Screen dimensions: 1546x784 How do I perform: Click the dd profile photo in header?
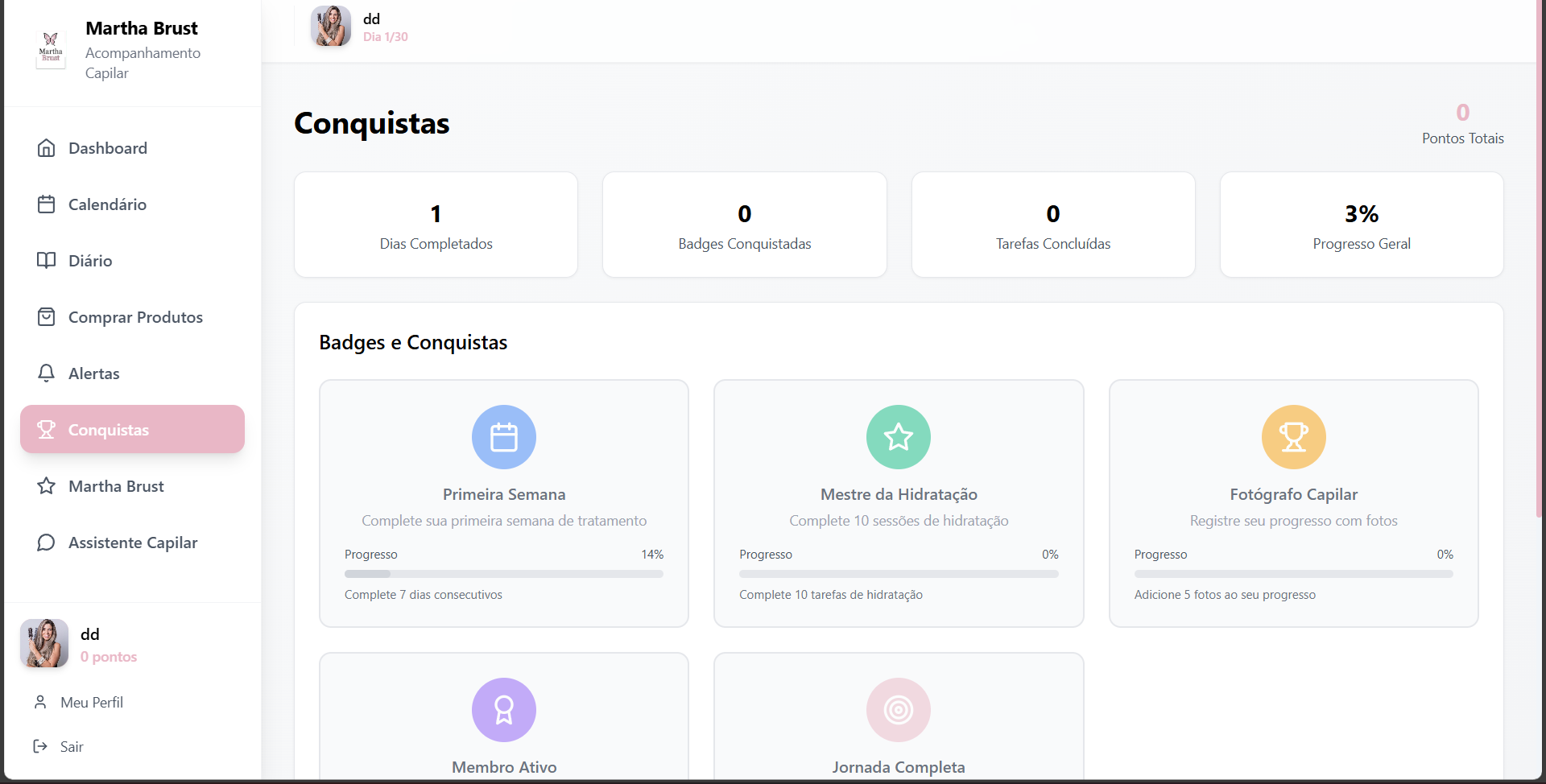coord(331,26)
